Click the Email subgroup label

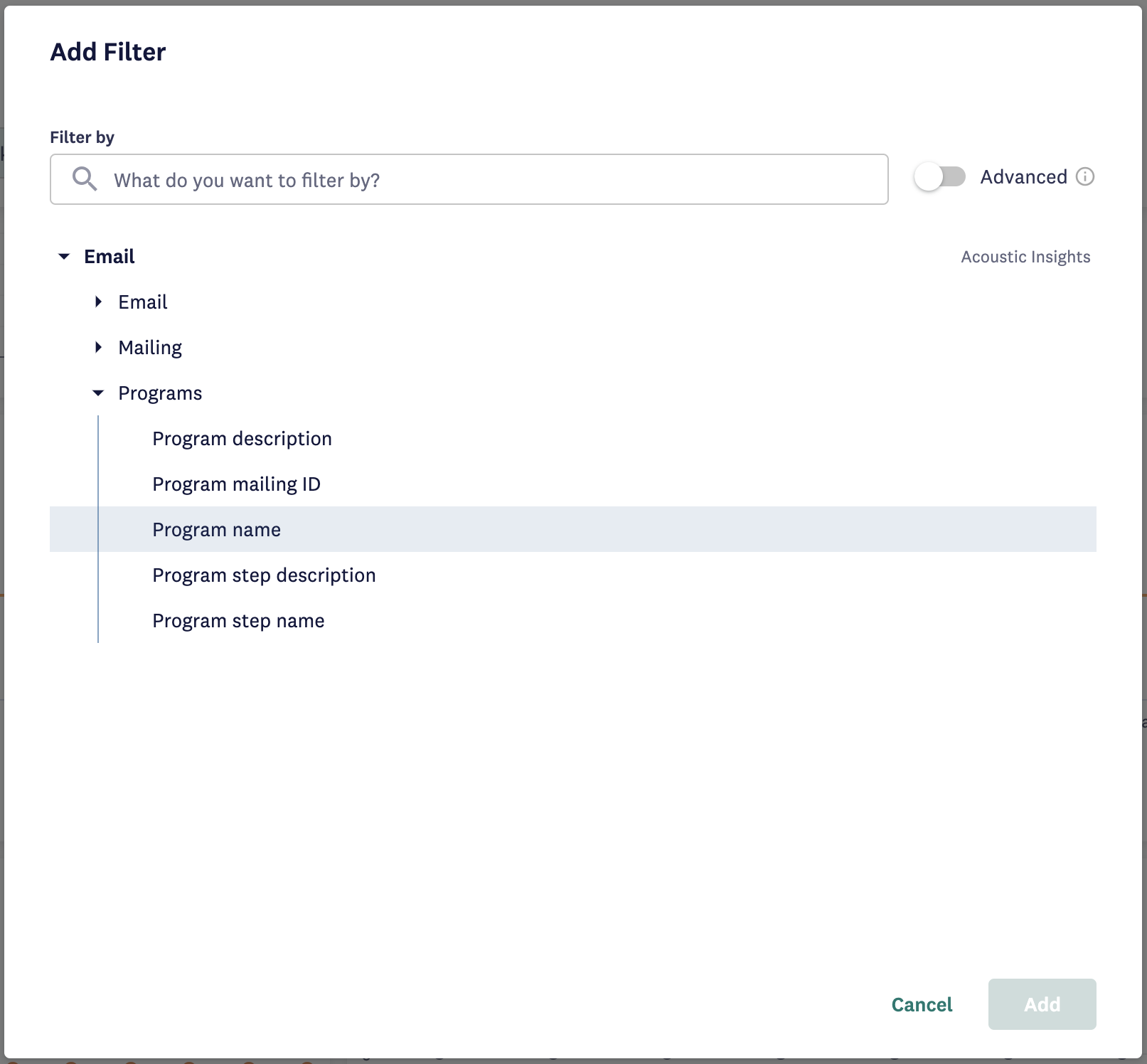pos(143,302)
